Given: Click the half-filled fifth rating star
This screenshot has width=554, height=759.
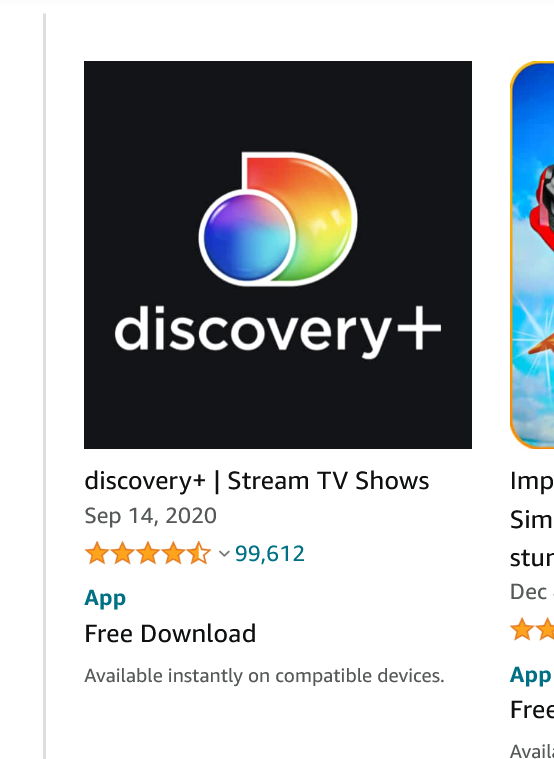Looking at the screenshot, I should (199, 553).
